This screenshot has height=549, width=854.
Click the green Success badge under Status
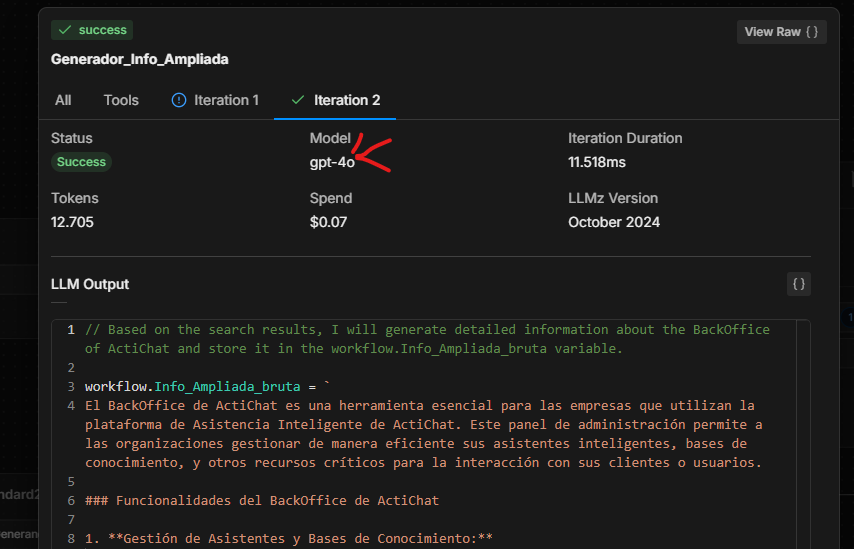[x=81, y=162]
